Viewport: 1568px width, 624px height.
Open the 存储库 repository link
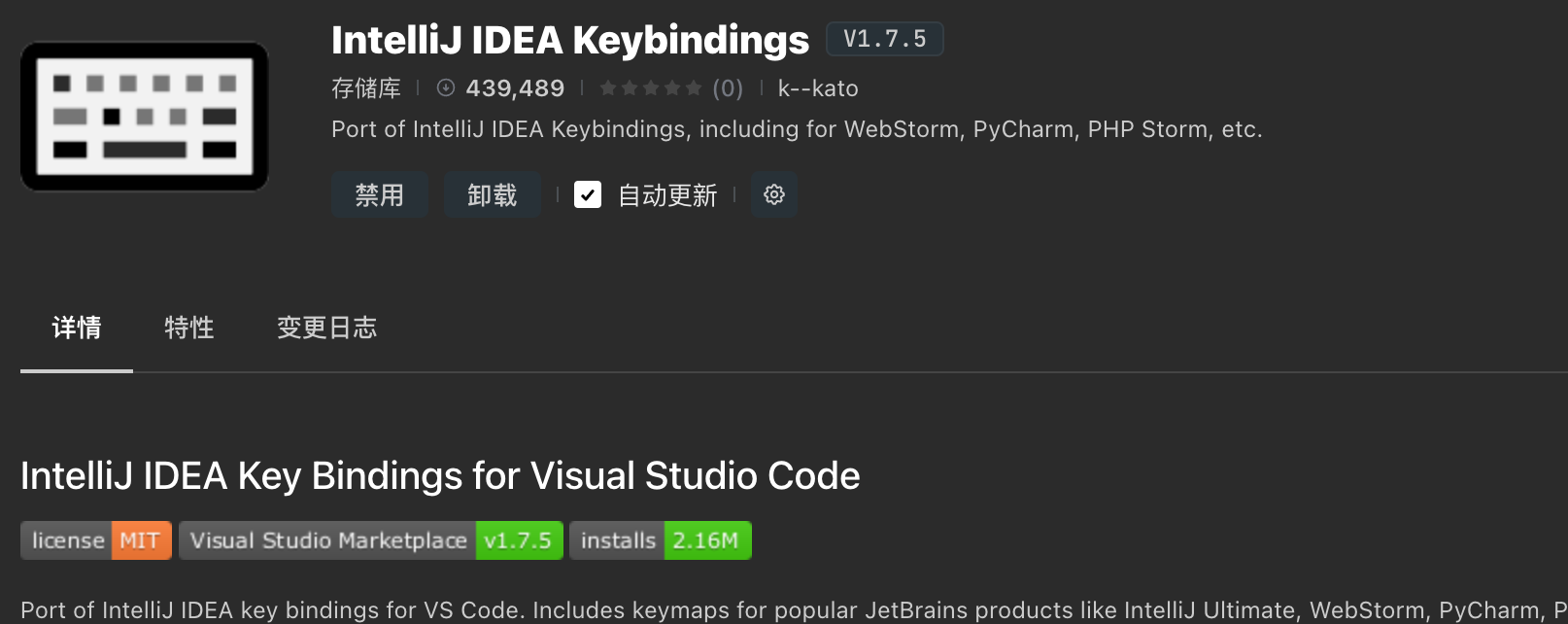(366, 88)
